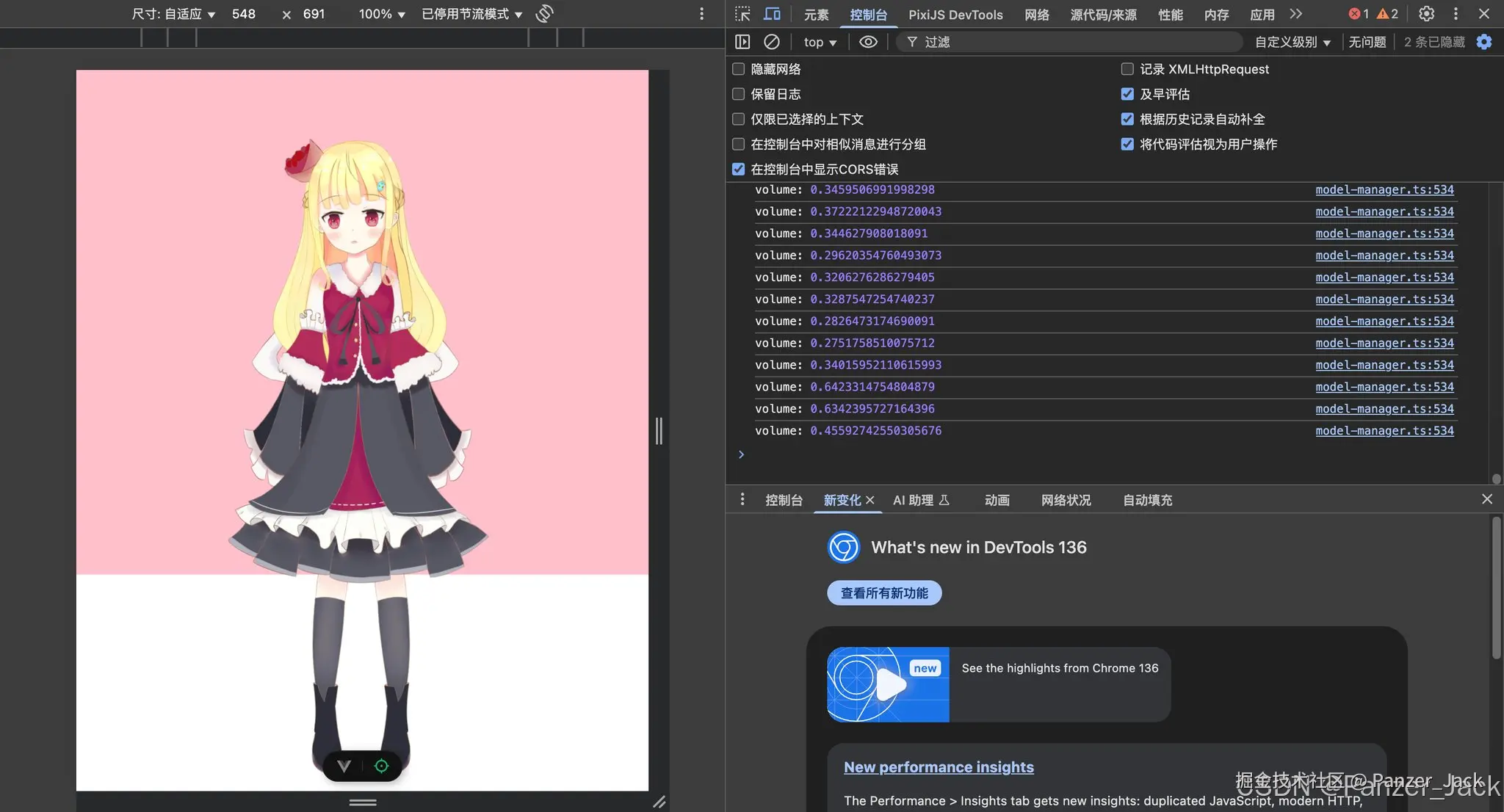Create a live expression with the eye icon
This screenshot has width=1504, height=812.
click(x=868, y=42)
